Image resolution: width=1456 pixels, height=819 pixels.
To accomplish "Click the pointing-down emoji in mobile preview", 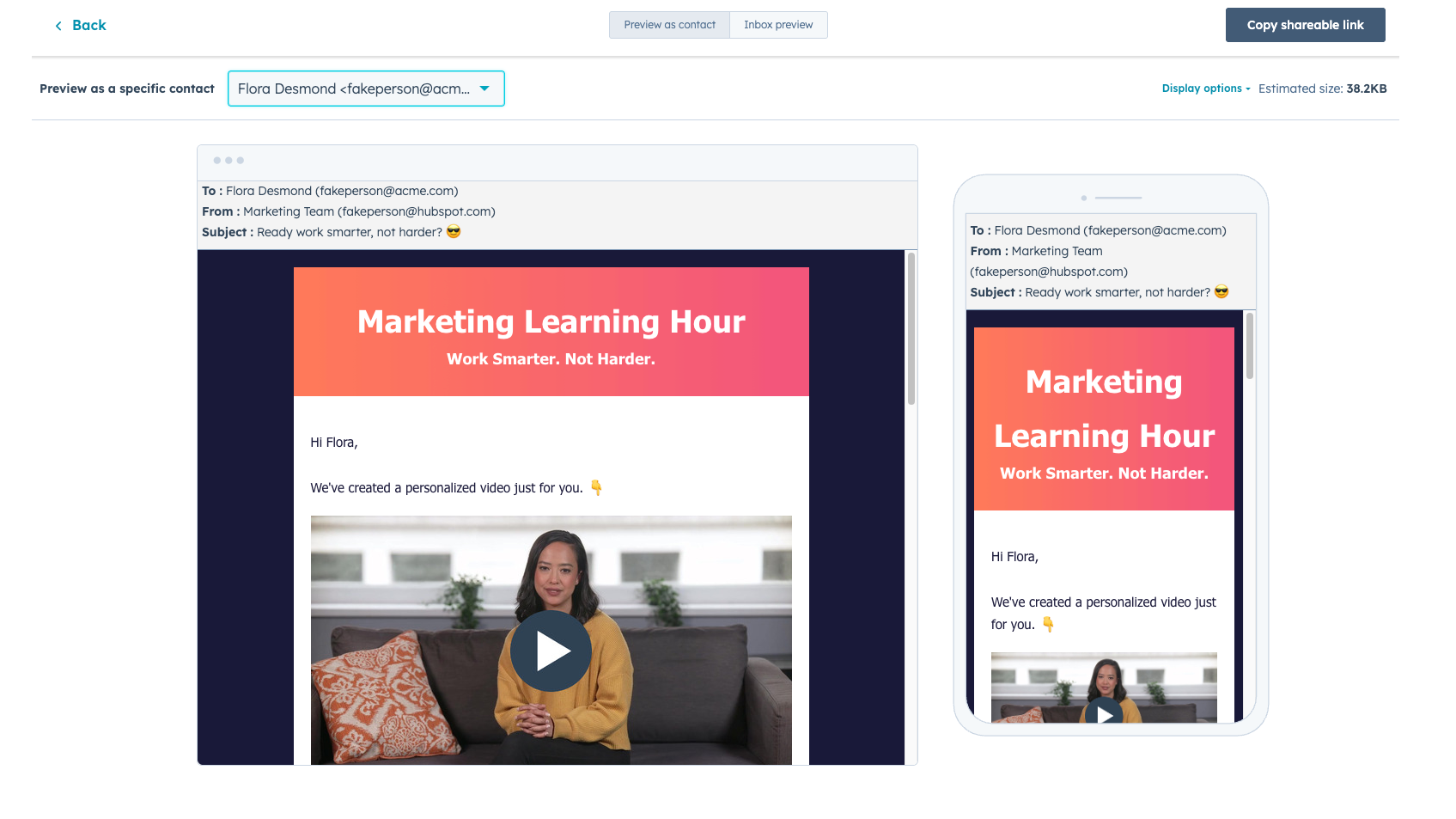I will (x=1048, y=625).
